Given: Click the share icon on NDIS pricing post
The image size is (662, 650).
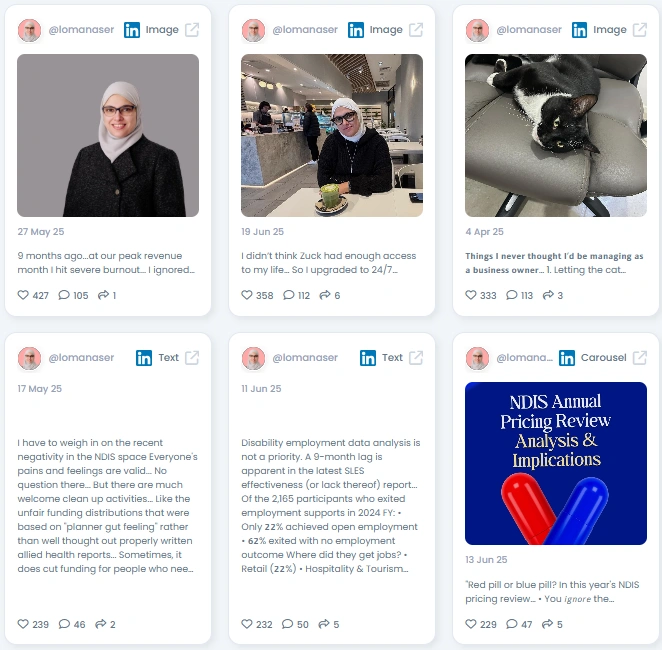Looking at the screenshot, I should (547, 623).
